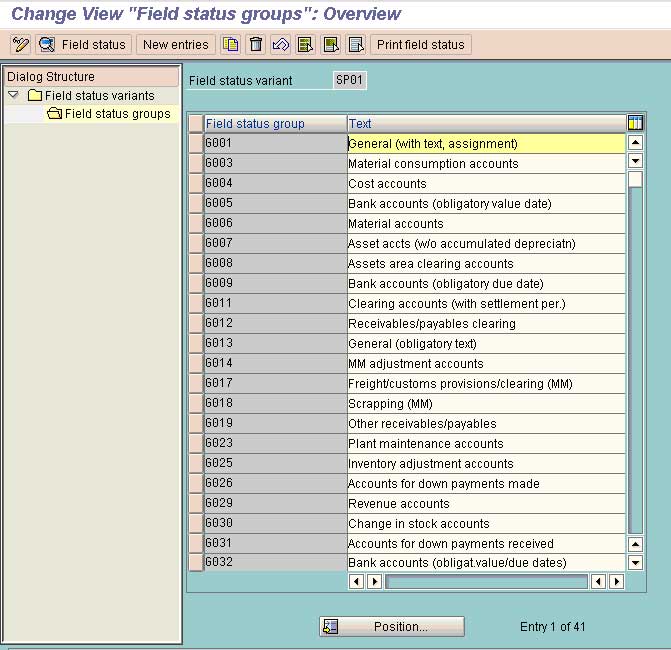
Task: Click the Delete trash can icon
Action: [256, 45]
